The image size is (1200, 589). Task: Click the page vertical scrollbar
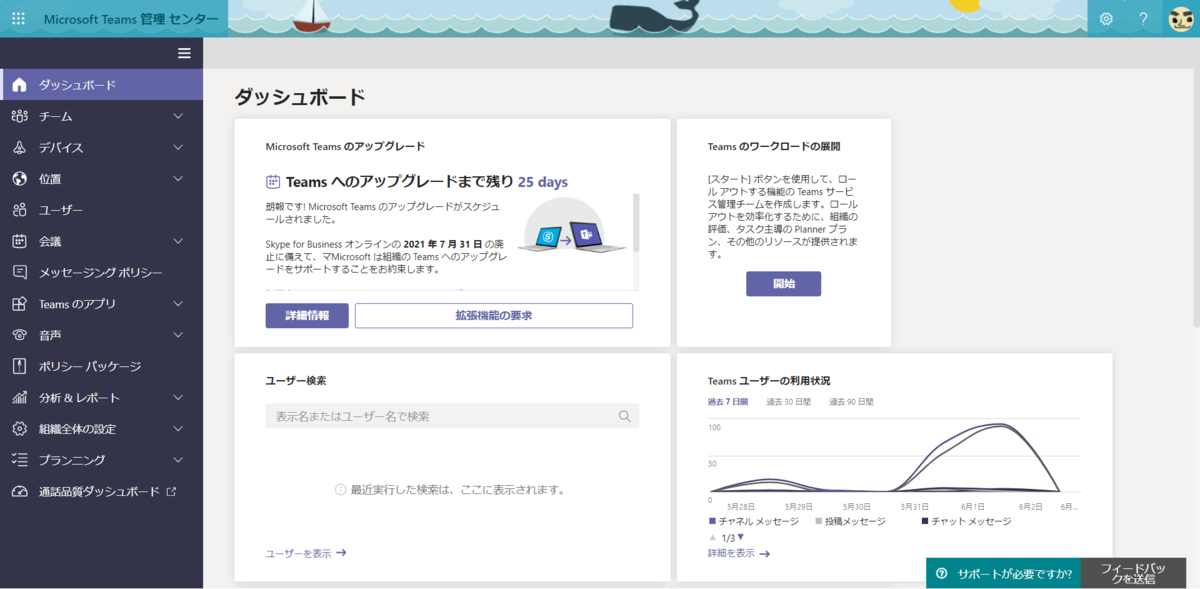coord(1196,198)
